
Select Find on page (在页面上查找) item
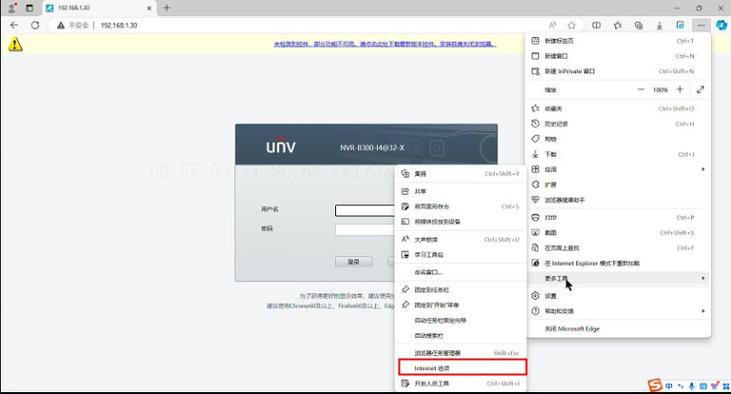pyautogui.click(x=618, y=248)
